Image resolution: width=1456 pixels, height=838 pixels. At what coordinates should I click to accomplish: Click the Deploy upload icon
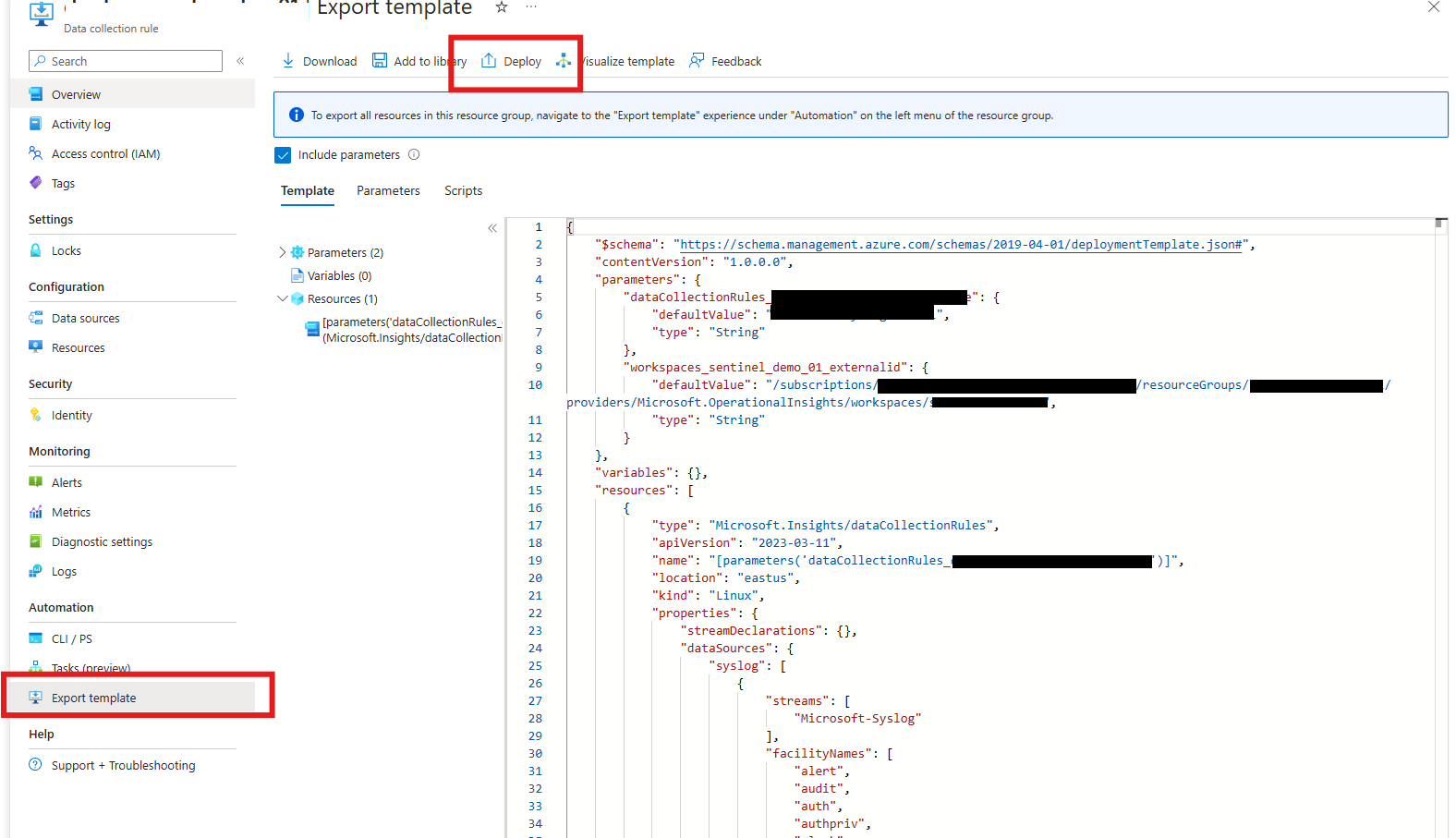click(x=489, y=61)
